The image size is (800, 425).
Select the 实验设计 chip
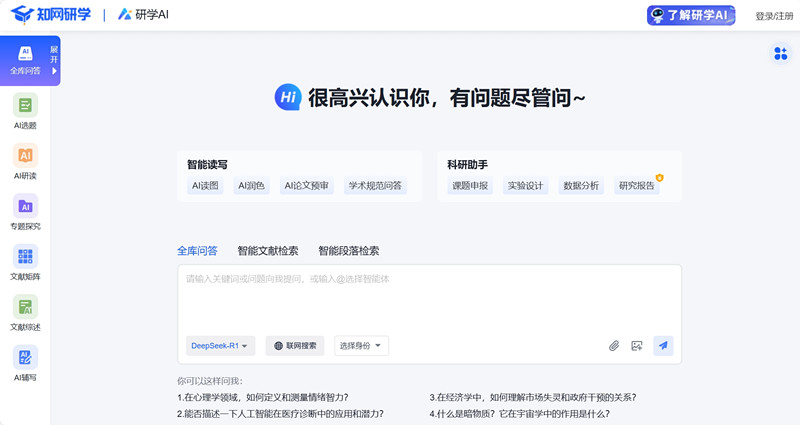pos(526,186)
